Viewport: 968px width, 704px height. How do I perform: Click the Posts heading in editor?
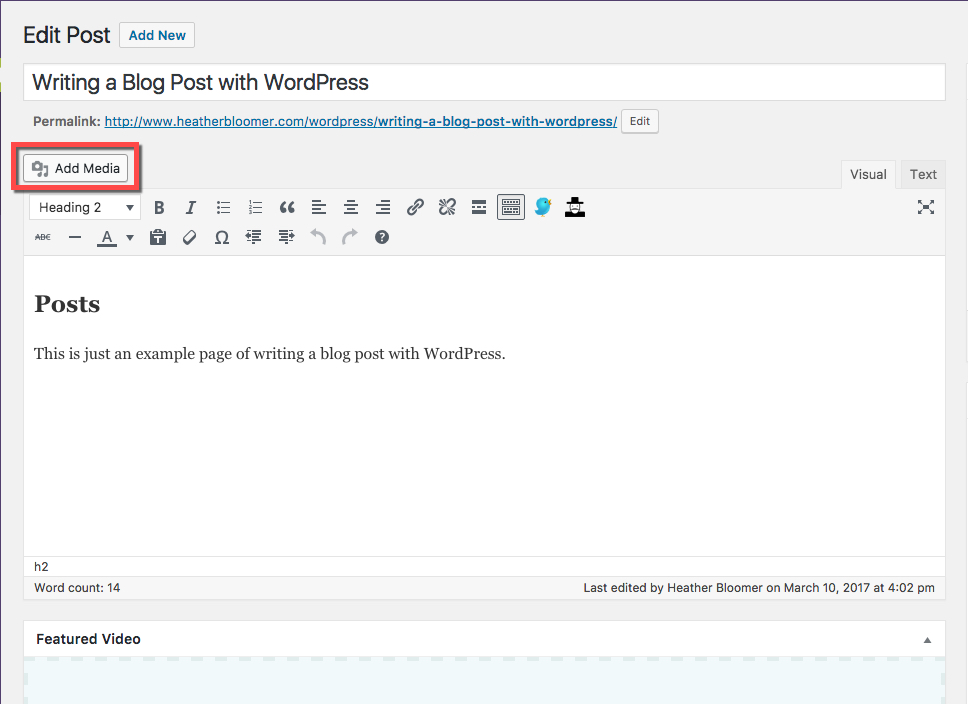click(67, 304)
